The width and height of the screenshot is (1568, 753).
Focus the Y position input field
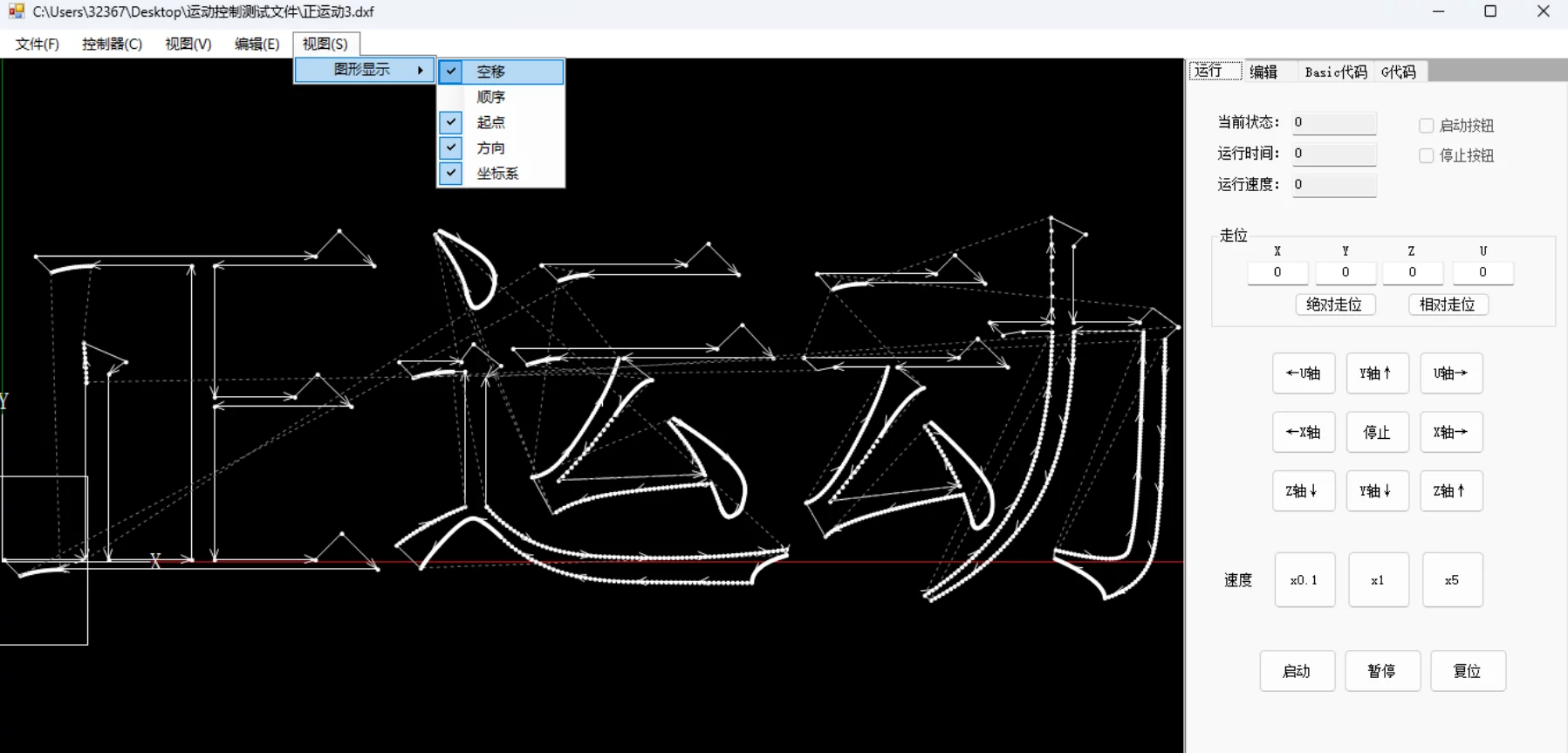click(1345, 273)
